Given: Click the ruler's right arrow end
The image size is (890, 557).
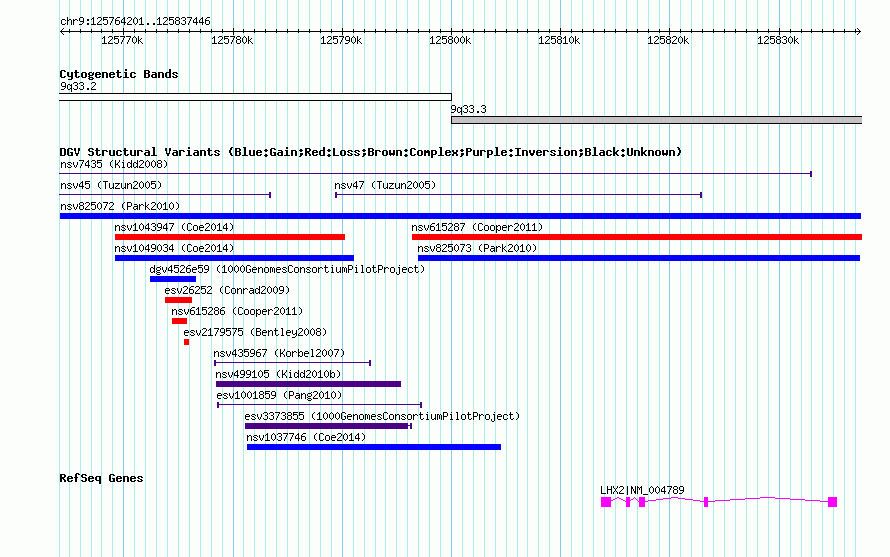Looking at the screenshot, I should point(858,31).
